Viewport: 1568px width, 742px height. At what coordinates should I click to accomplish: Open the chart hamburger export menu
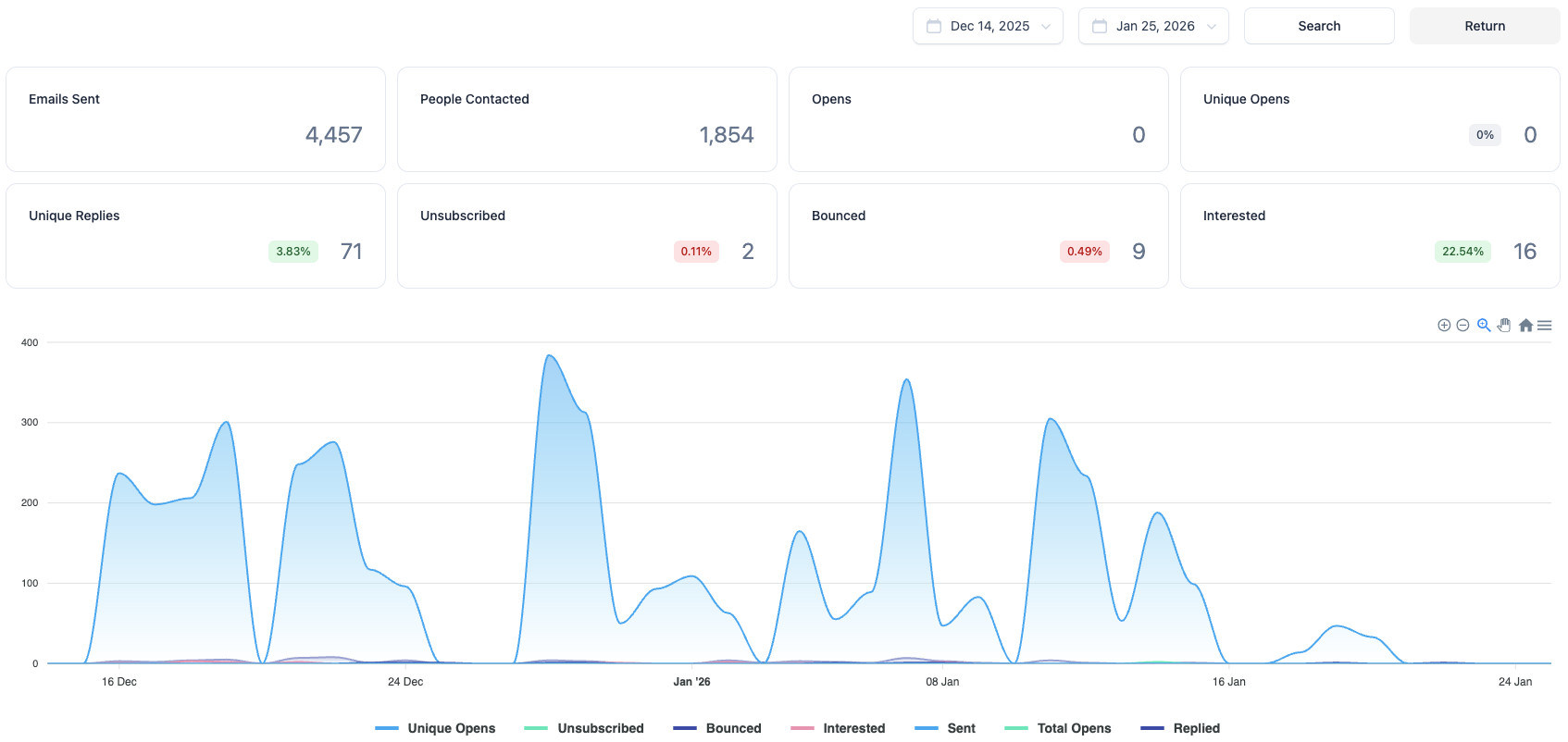pos(1545,326)
